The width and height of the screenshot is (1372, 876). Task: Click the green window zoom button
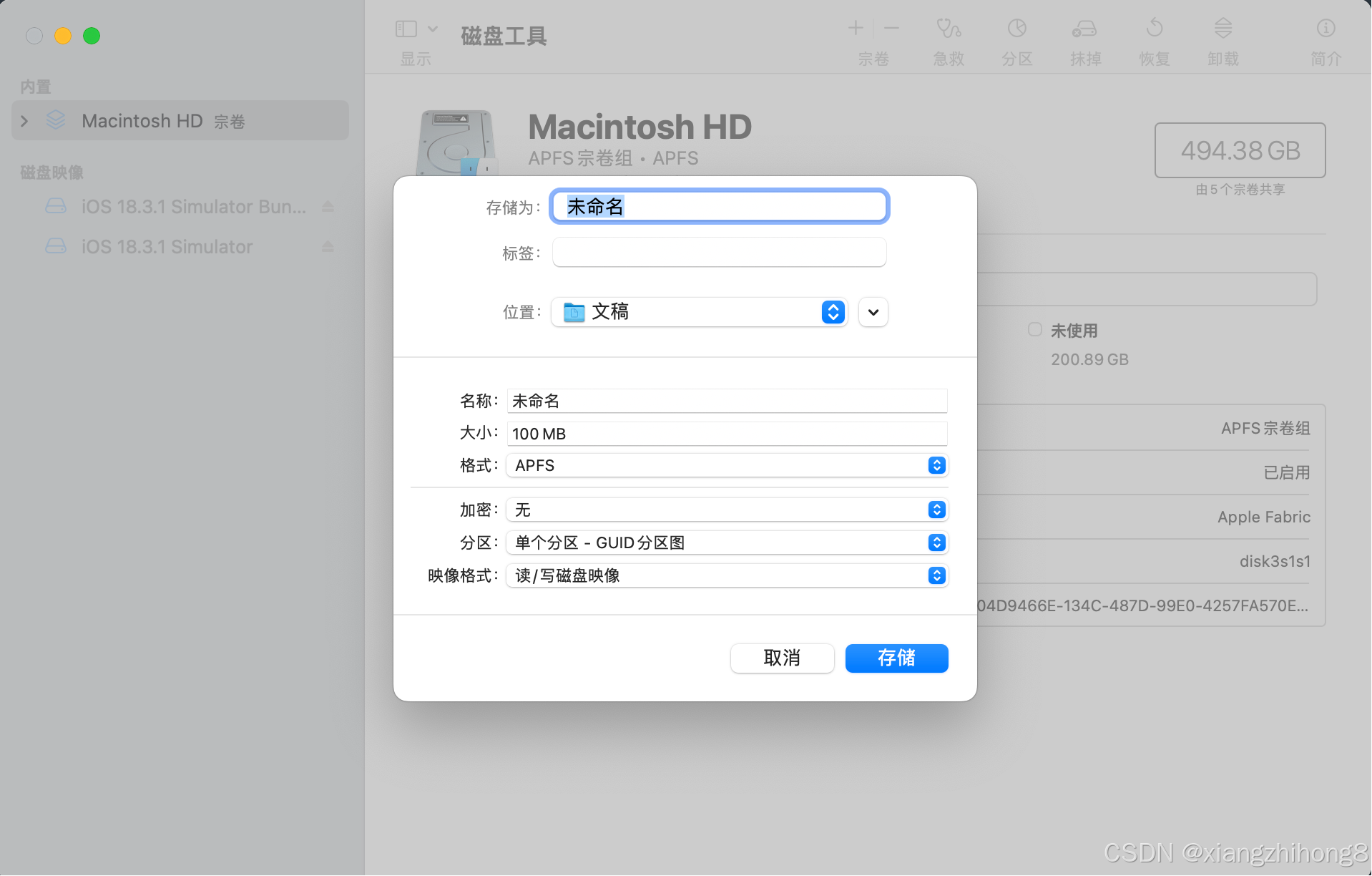coord(92,36)
